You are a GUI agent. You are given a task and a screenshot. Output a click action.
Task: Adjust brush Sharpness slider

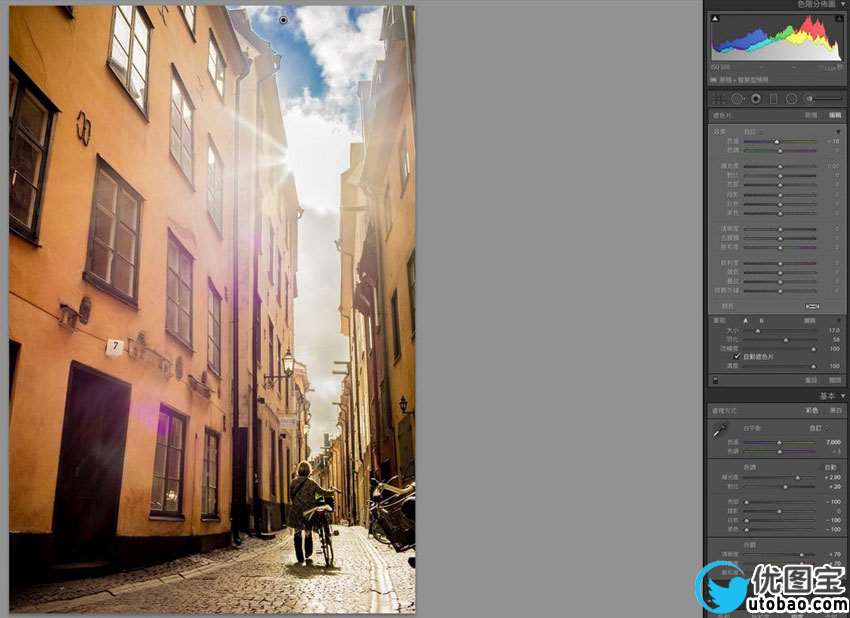pos(780,263)
